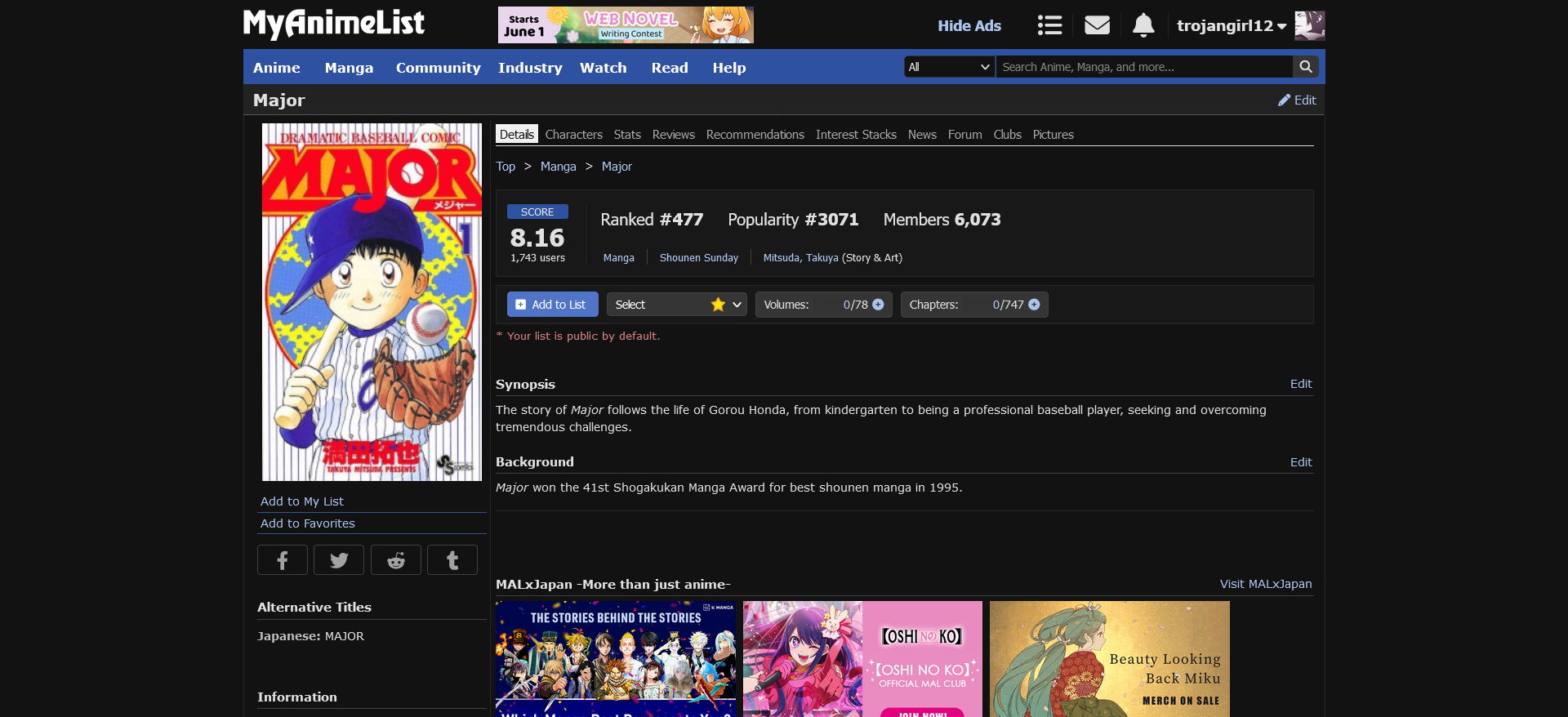The width and height of the screenshot is (1568, 717).
Task: Switch to the News tab
Action: click(922, 135)
